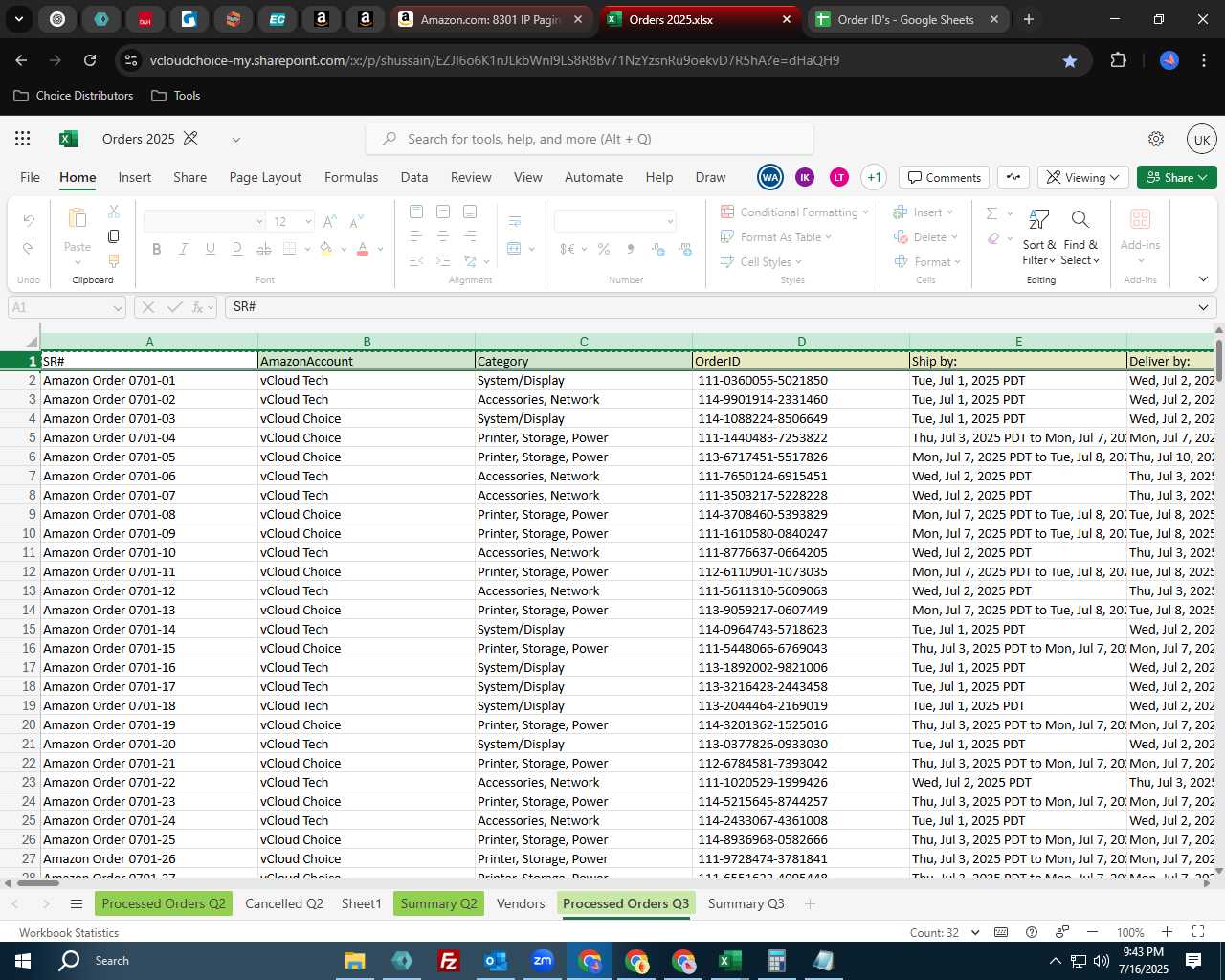
Task: Bookmark this page with the star icon
Action: pos(1070,60)
